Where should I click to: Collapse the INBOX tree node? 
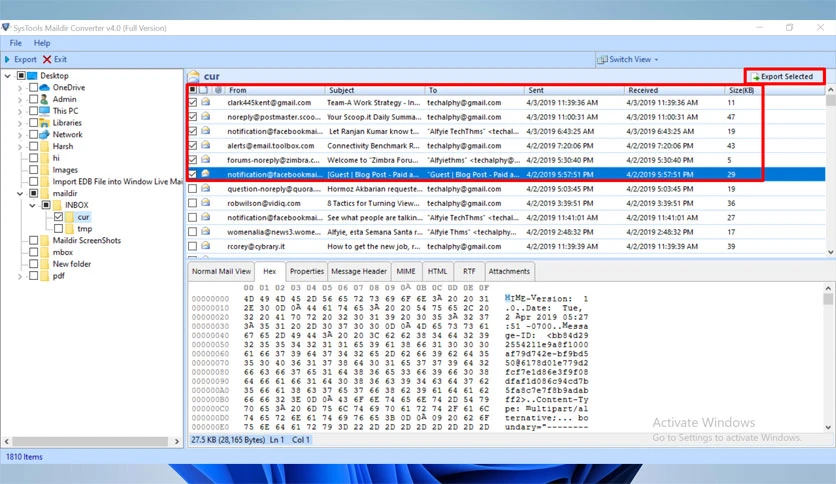point(33,205)
